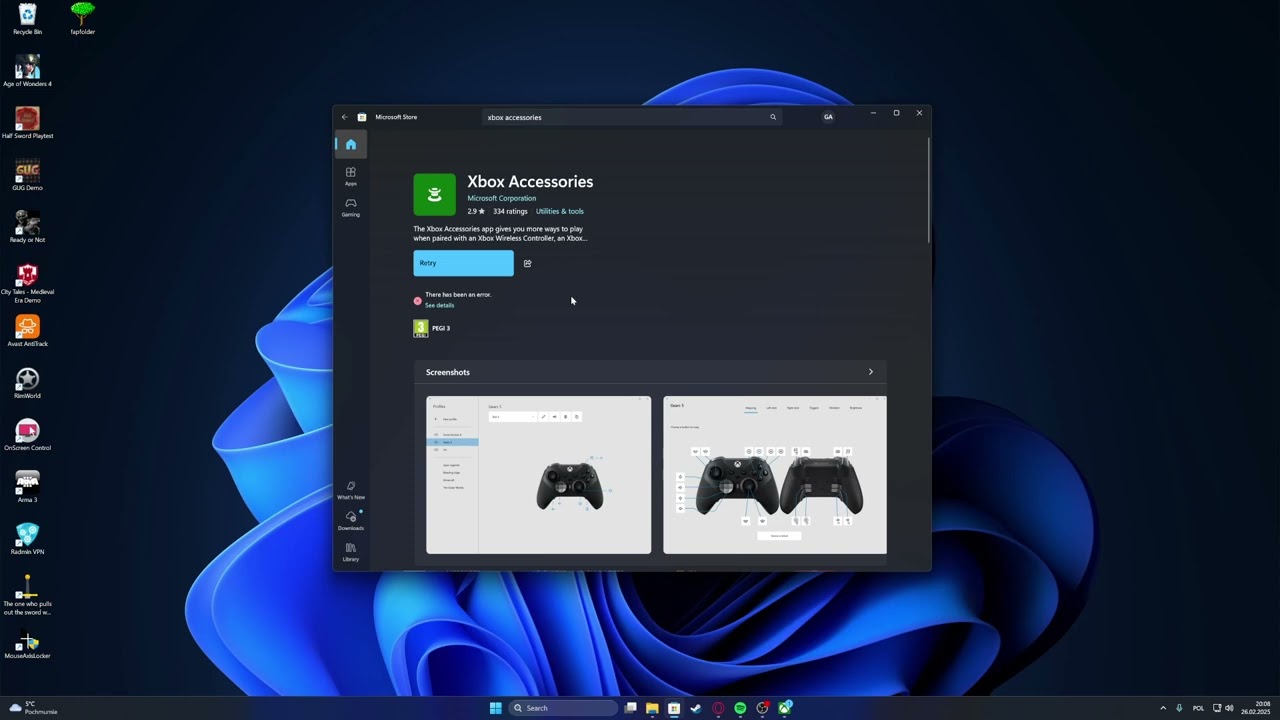Expand the Screenshots section chevron
1280x720 pixels.
click(870, 372)
